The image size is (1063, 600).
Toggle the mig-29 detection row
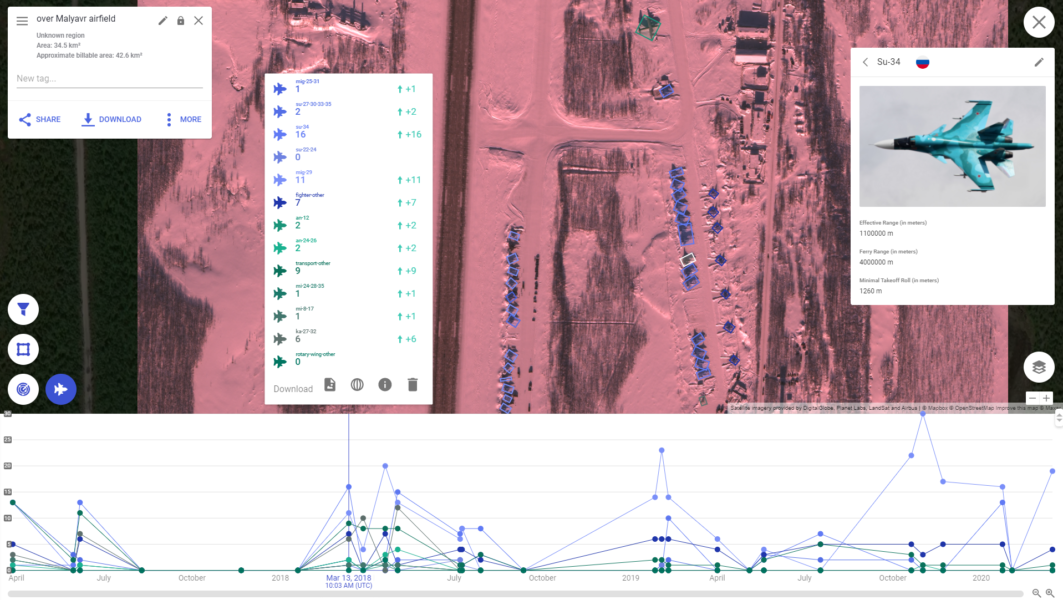283,178
